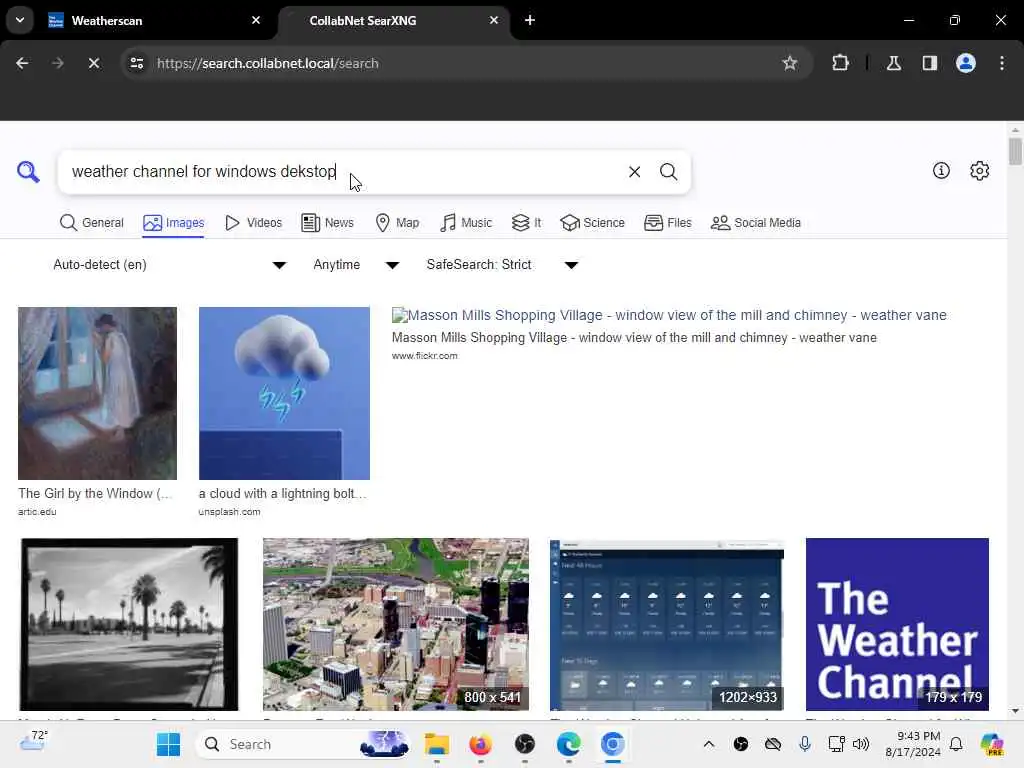Image resolution: width=1024 pixels, height=768 pixels.
Task: Select the Files search category
Action: [667, 223]
